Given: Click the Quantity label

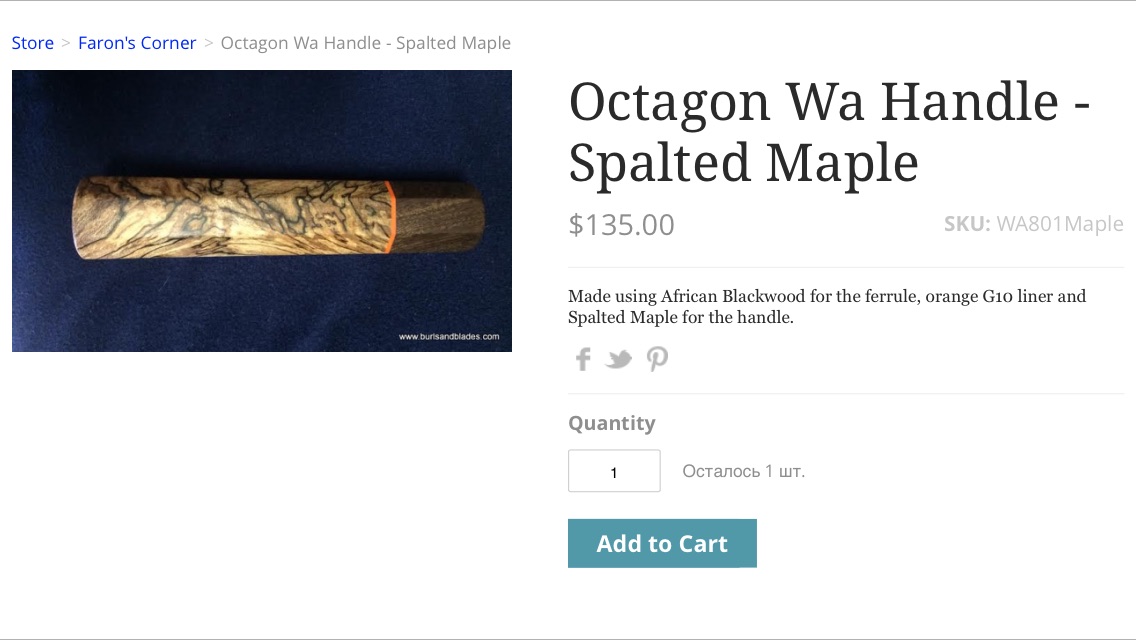Looking at the screenshot, I should [612, 423].
